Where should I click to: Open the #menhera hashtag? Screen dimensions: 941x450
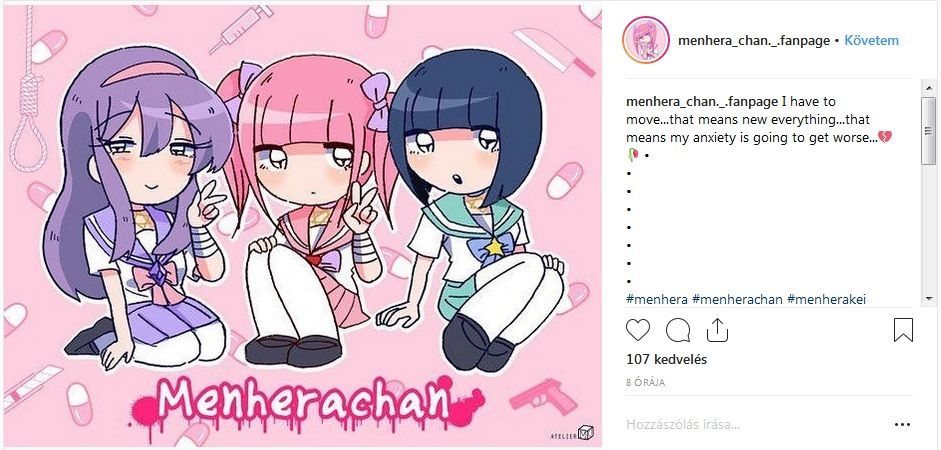tap(657, 299)
